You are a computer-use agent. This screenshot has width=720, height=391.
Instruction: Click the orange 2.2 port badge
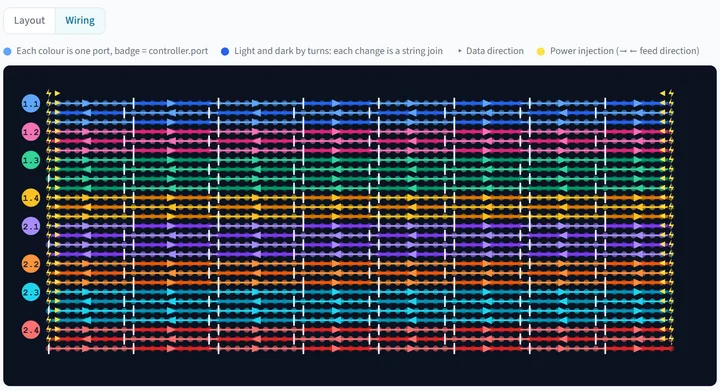pyautogui.click(x=31, y=264)
